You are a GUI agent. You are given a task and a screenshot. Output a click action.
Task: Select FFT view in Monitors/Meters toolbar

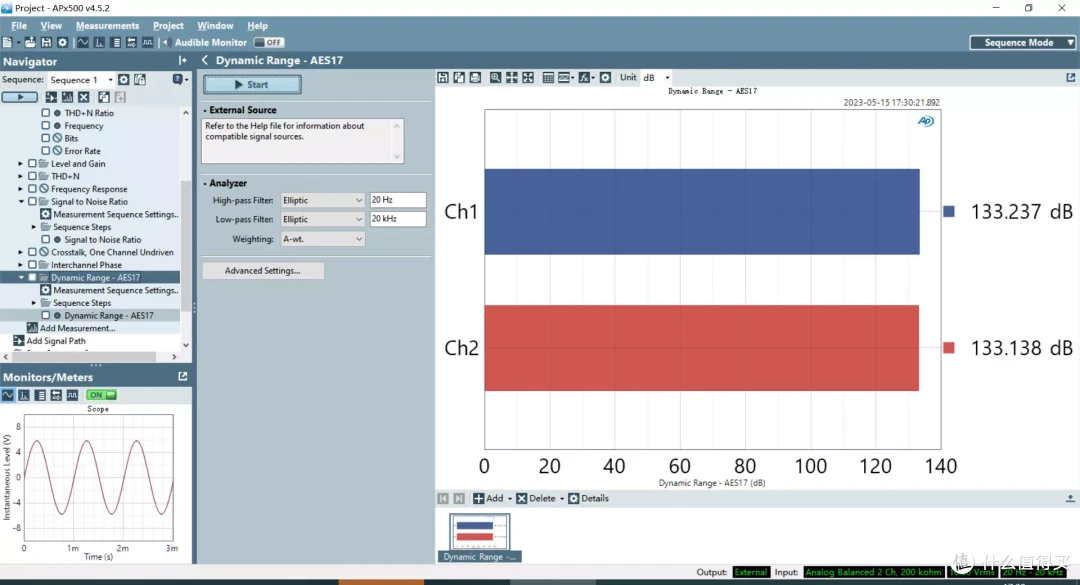tap(24, 396)
